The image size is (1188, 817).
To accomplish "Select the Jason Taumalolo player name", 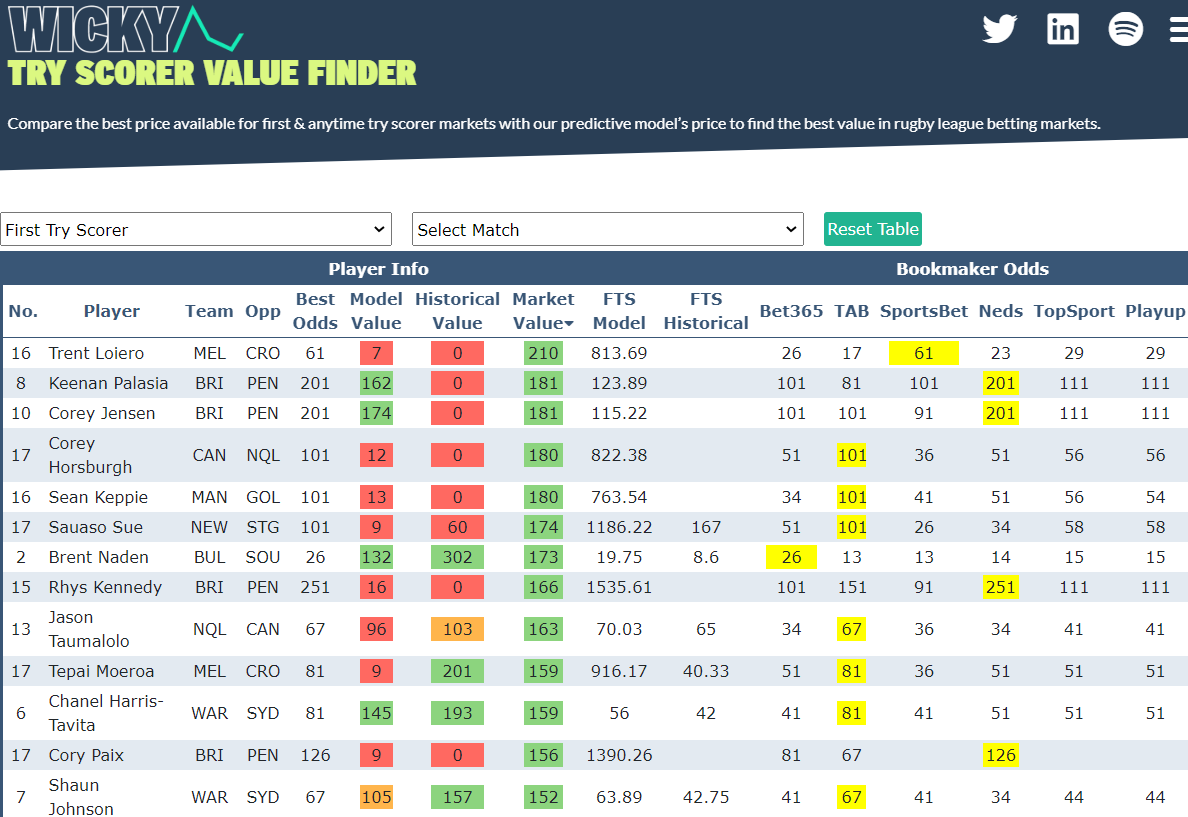I will tap(89, 629).
